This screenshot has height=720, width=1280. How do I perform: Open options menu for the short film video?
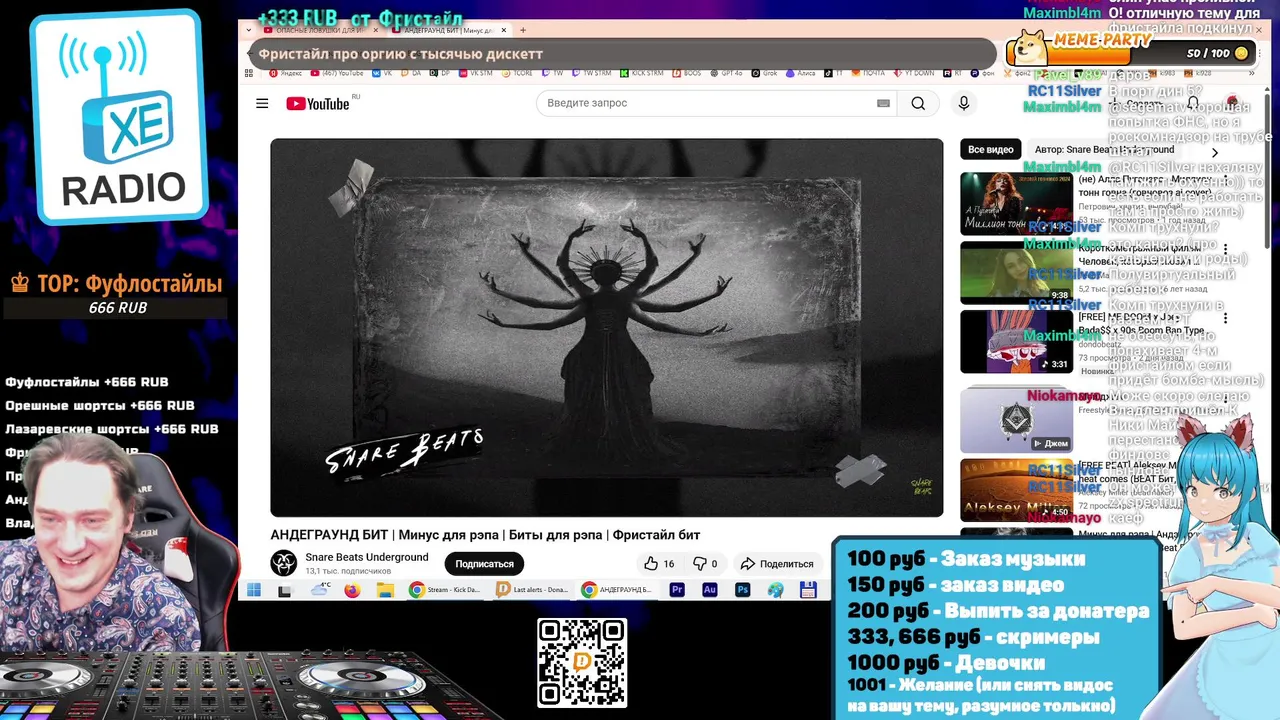click(1225, 250)
